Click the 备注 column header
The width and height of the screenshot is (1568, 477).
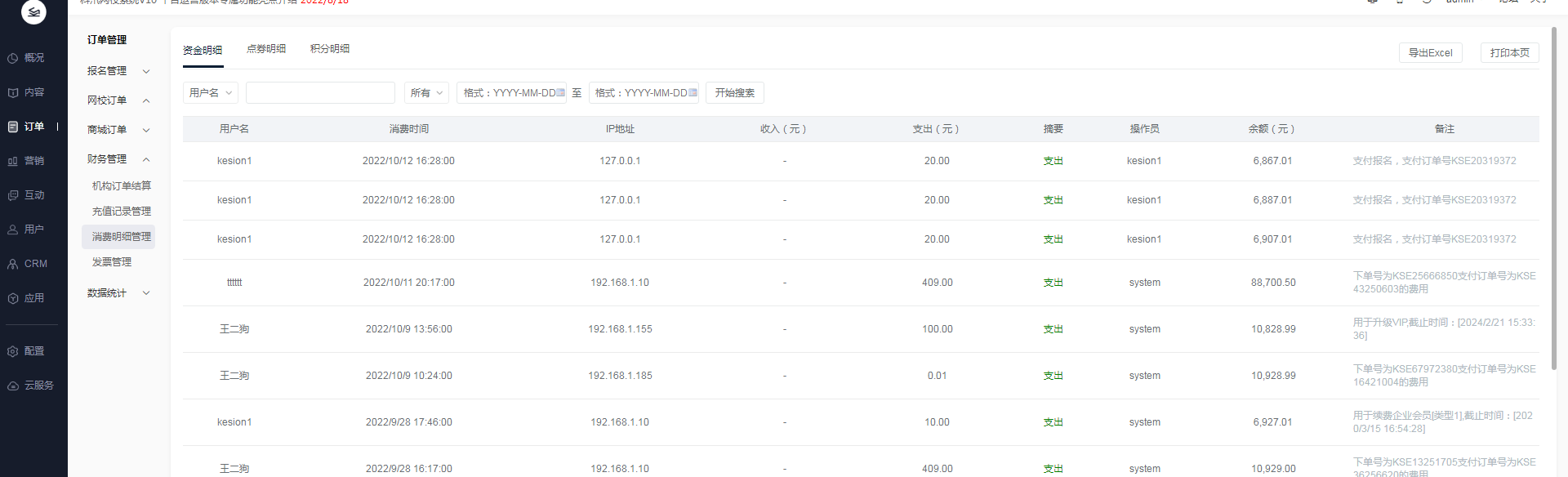[1445, 129]
